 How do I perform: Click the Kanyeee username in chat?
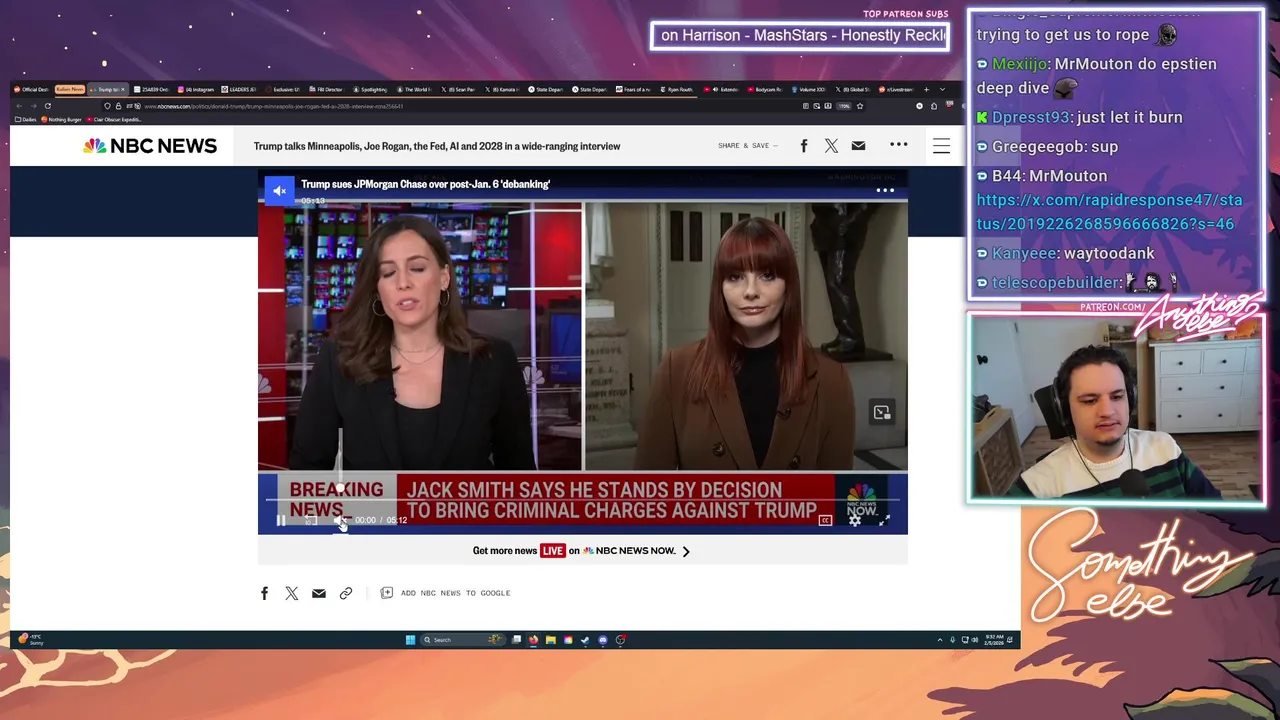coord(1024,254)
